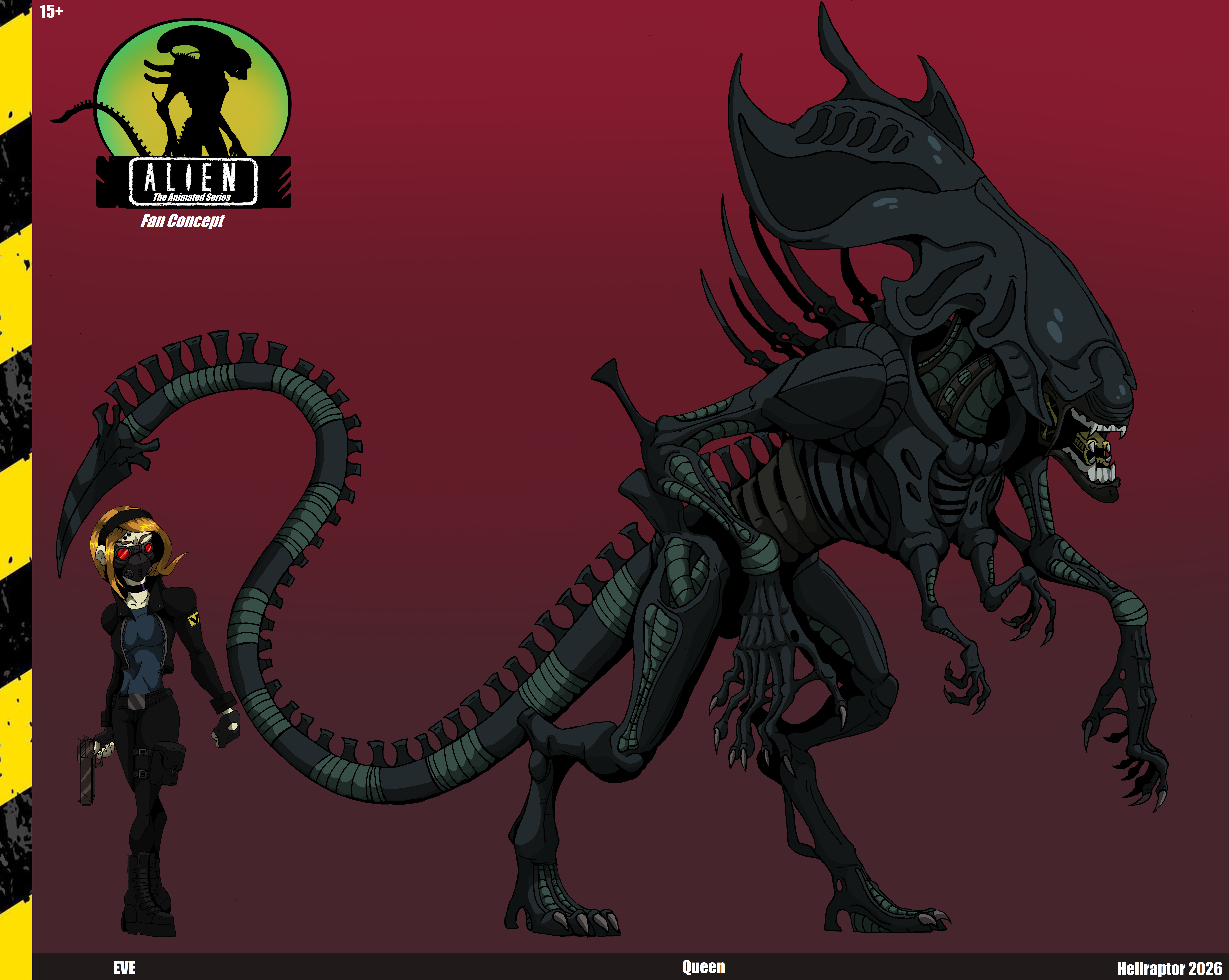Click the Fan Concept caption text
The width and height of the screenshot is (1229, 980).
click(x=182, y=221)
